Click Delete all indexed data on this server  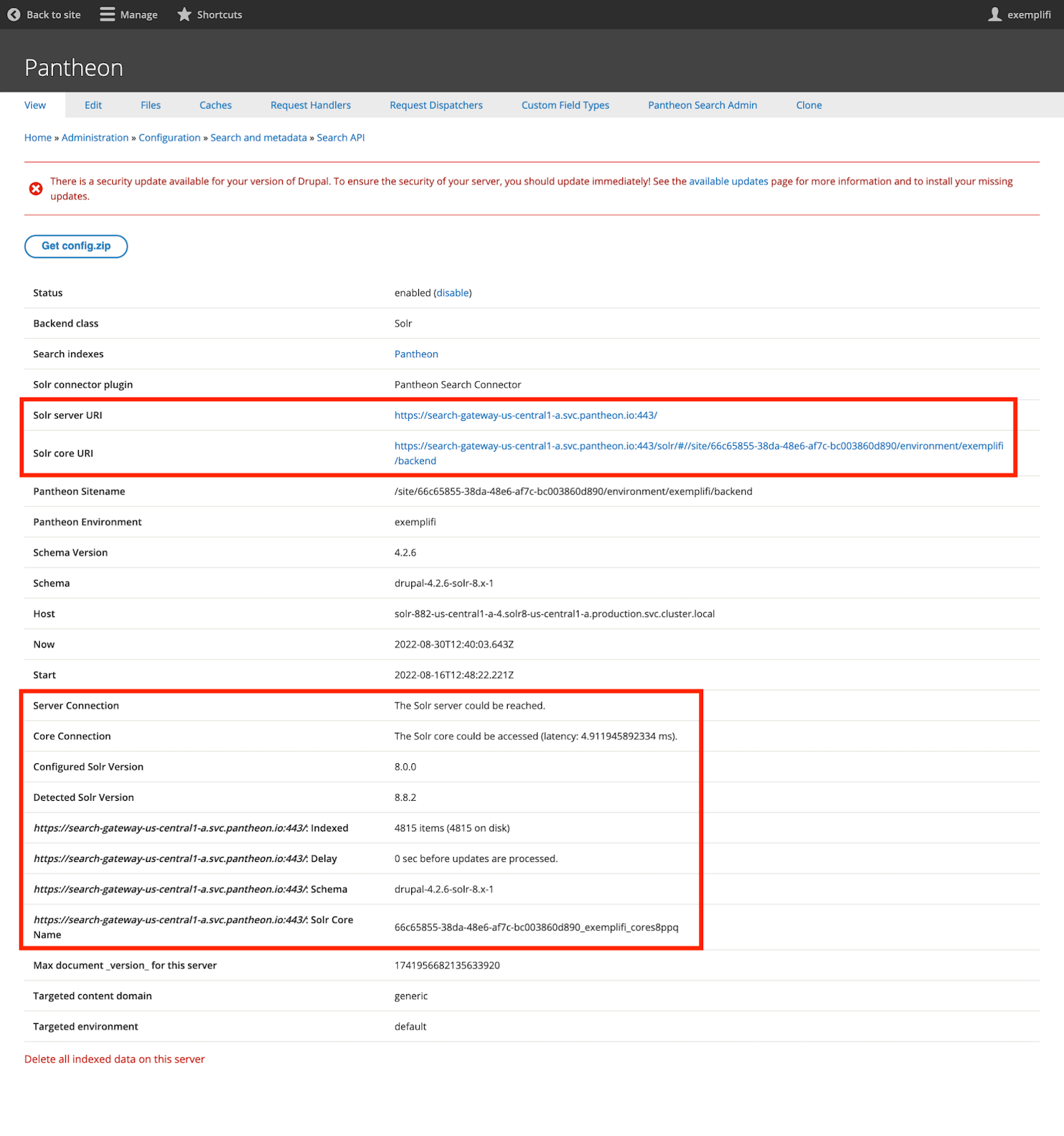pyautogui.click(x=114, y=1059)
